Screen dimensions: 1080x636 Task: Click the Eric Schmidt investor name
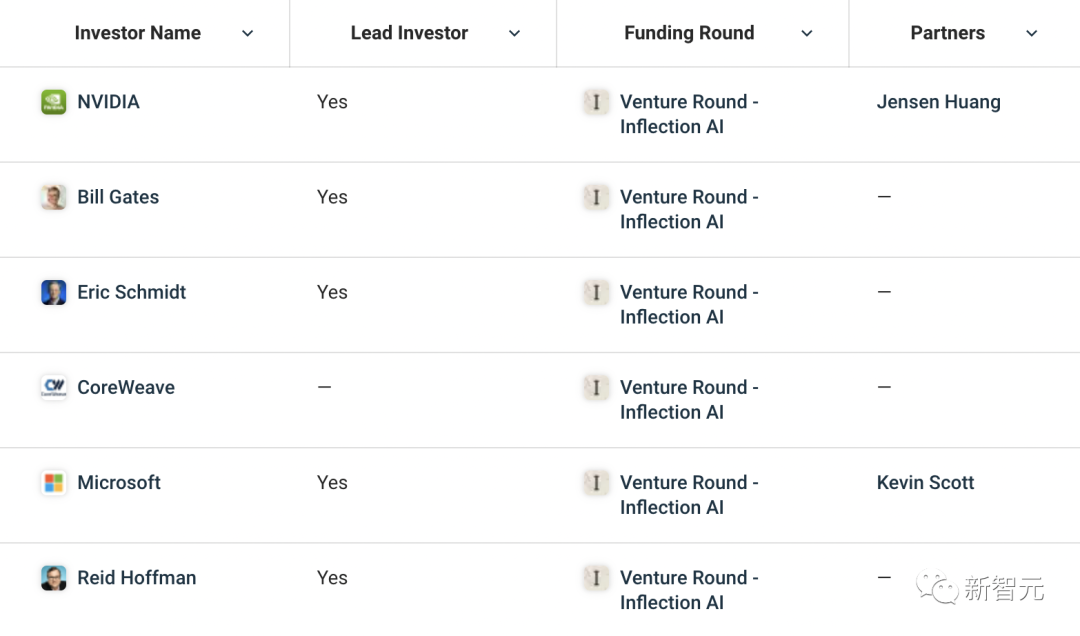pos(132,292)
